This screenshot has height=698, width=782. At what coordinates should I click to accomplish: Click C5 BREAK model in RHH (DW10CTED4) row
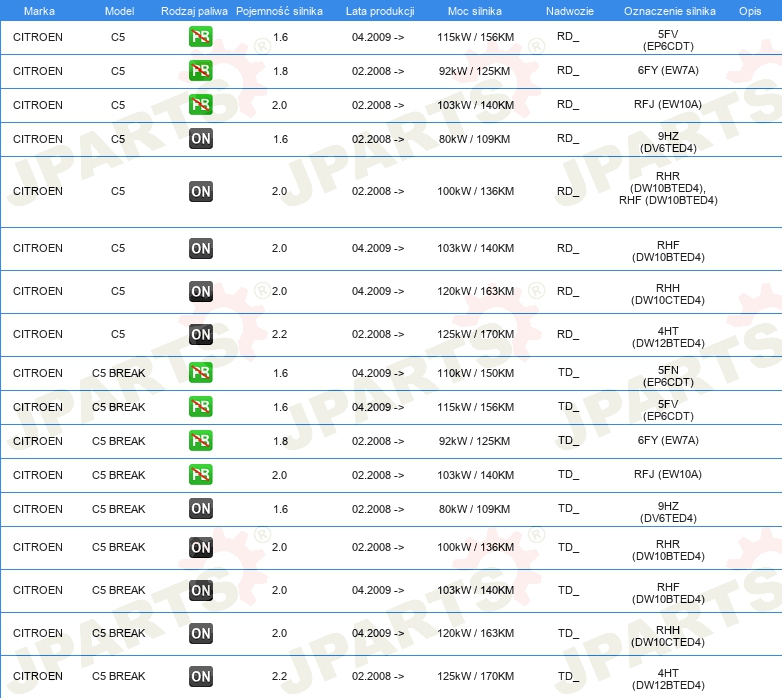point(119,633)
